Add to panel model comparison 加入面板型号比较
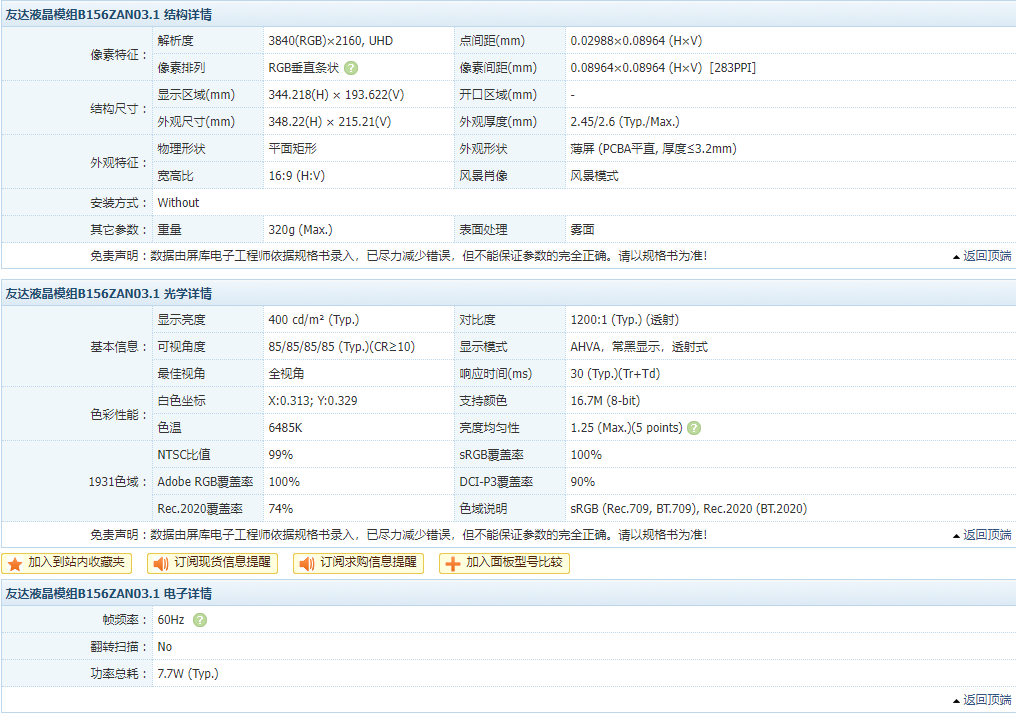This screenshot has height=713, width=1016. [x=505, y=563]
